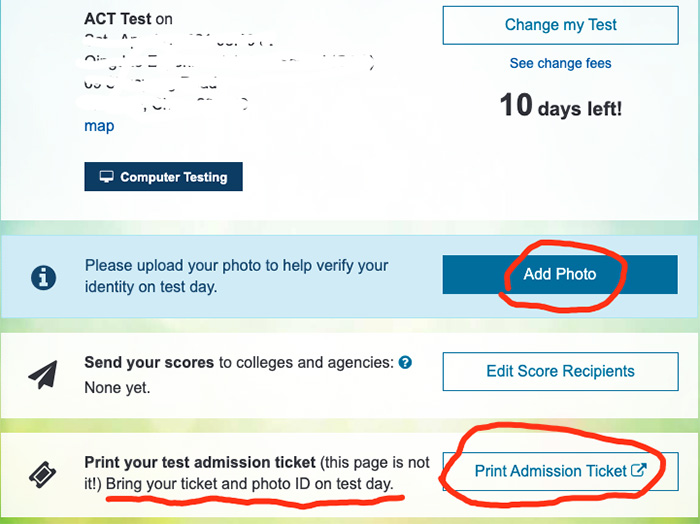Click the ACT Test heading
The image size is (700, 524).
coord(118,19)
